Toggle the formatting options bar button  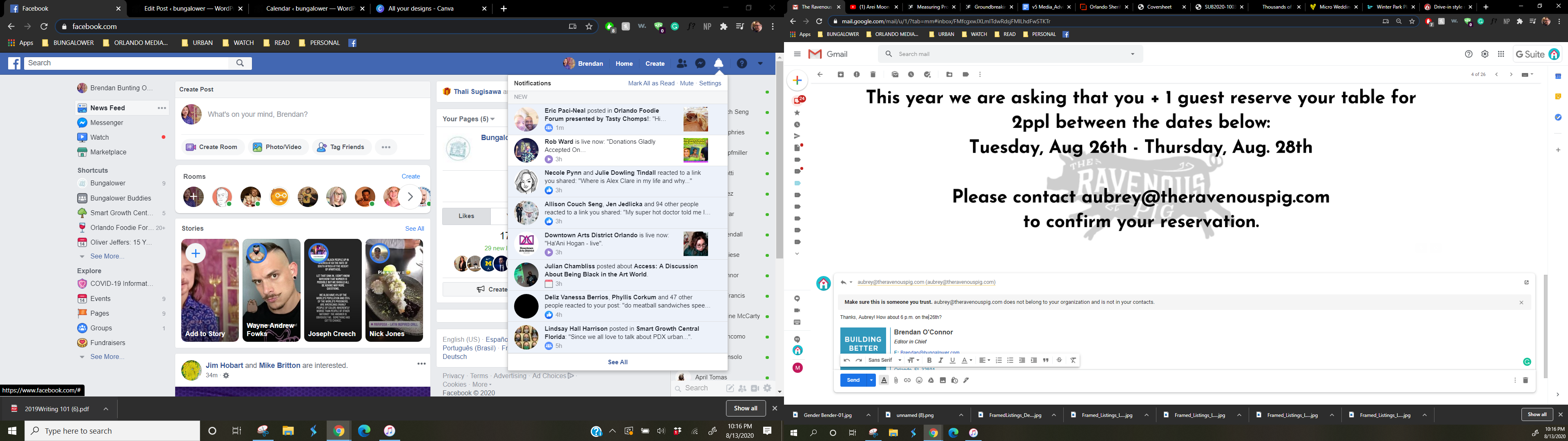tap(884, 380)
